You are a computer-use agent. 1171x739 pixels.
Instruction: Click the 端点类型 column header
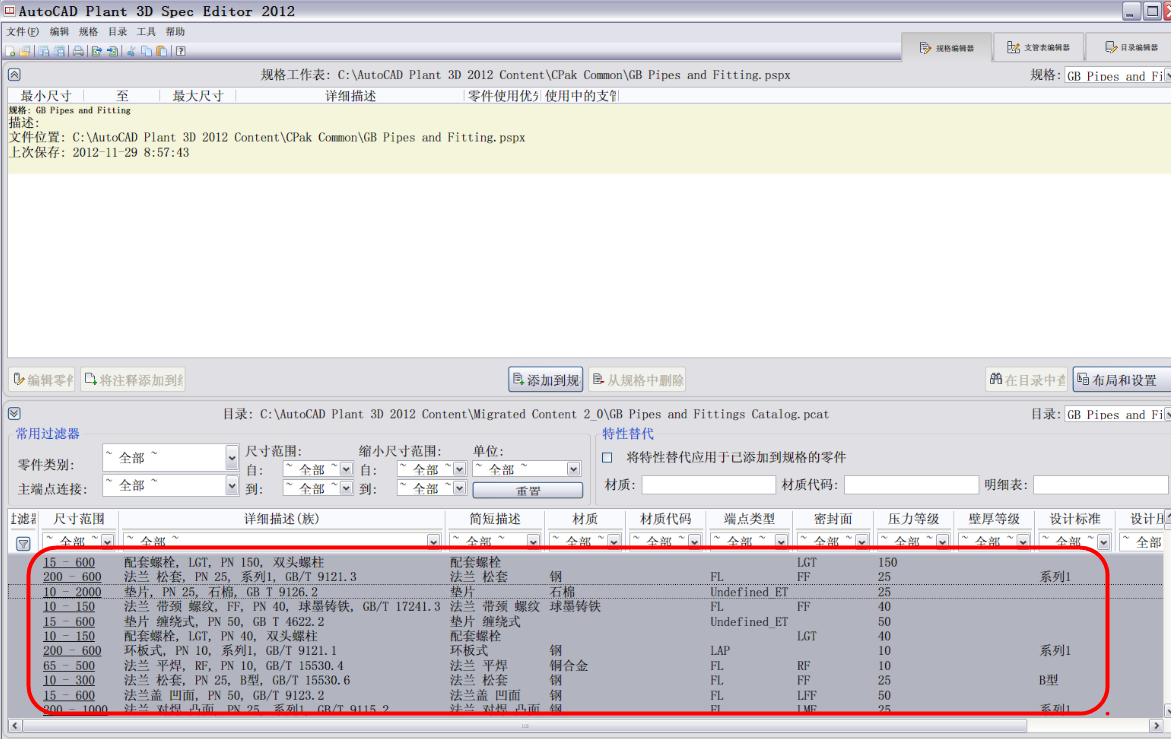point(749,519)
